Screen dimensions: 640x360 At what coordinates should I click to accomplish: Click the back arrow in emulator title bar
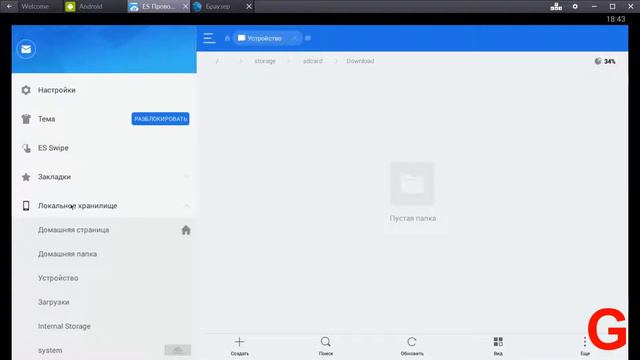(x=9, y=7)
